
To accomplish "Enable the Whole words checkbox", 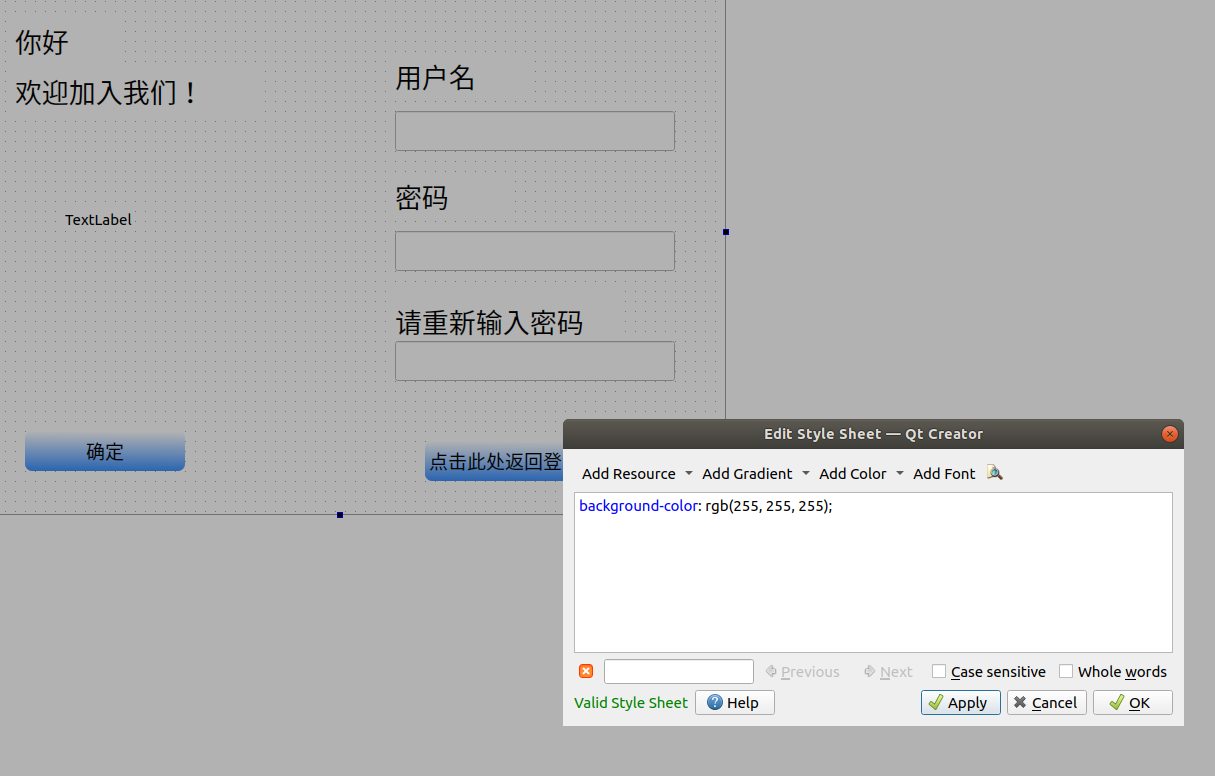I will point(1066,671).
